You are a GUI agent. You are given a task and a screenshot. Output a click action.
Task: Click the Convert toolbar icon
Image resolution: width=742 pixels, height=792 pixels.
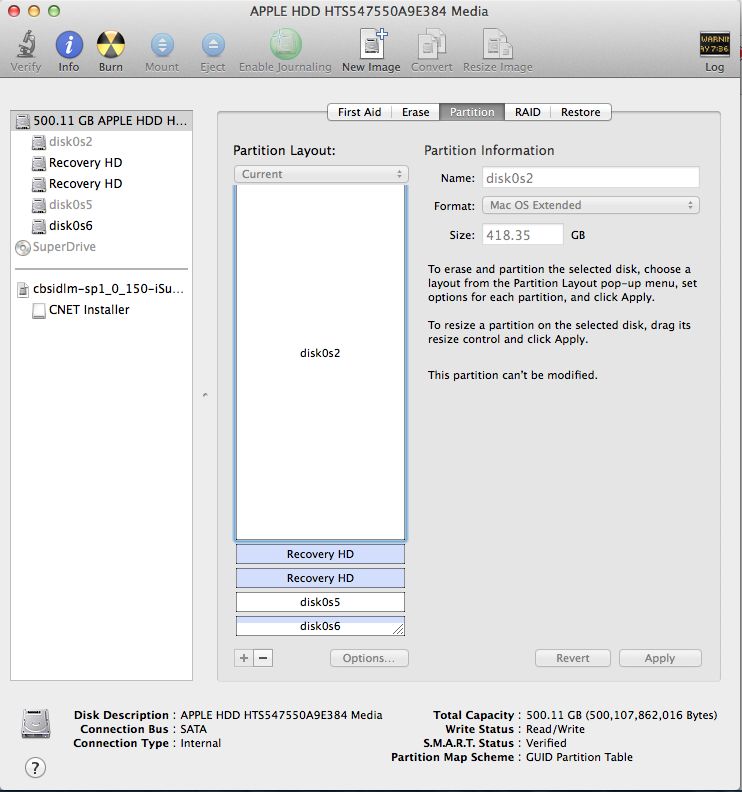point(432,44)
